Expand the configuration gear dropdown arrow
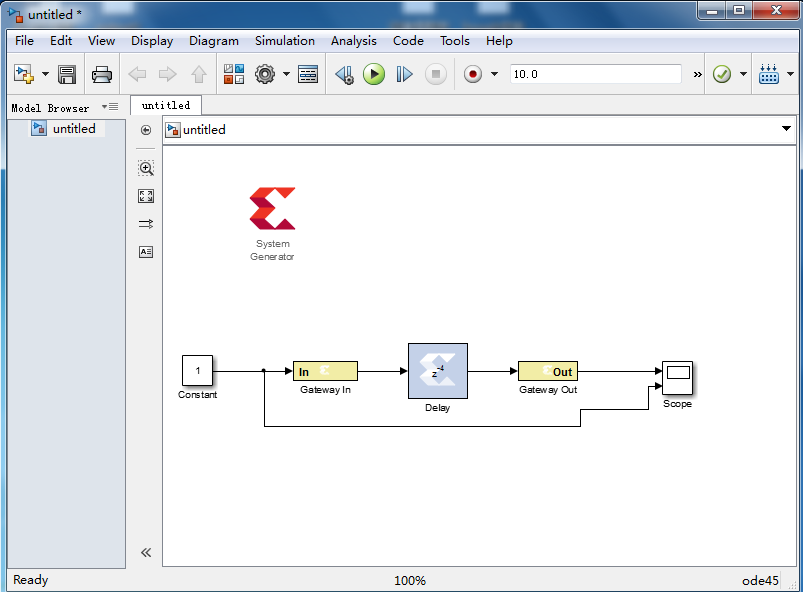The image size is (803, 592). pos(286,74)
